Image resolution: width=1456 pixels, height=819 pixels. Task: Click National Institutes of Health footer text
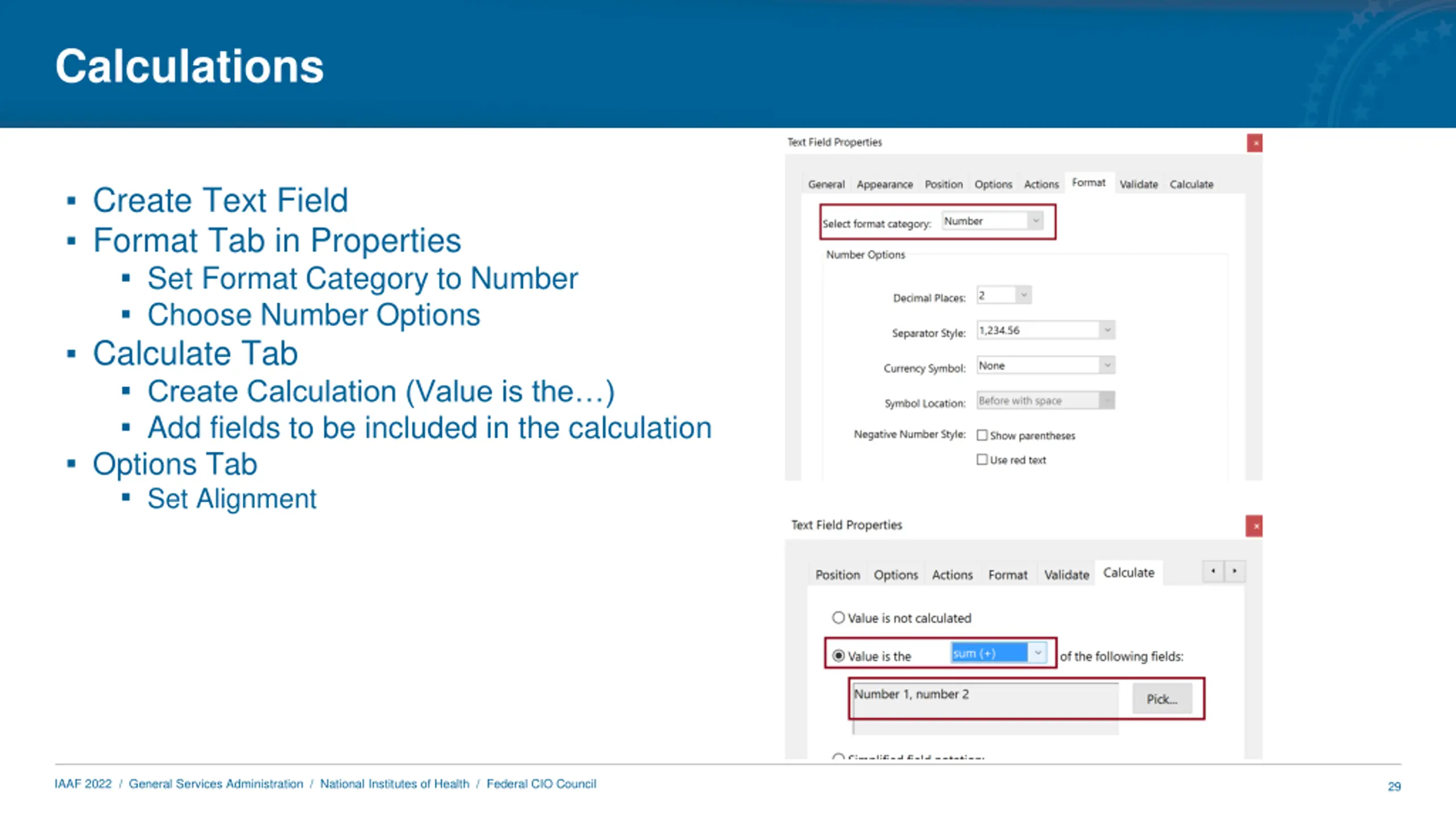pos(395,784)
